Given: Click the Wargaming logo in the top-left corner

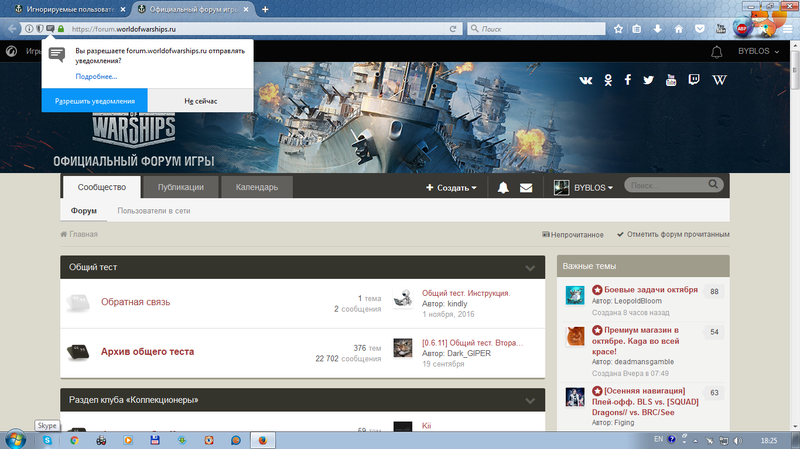Looking at the screenshot, I should pyautogui.click(x=11, y=51).
